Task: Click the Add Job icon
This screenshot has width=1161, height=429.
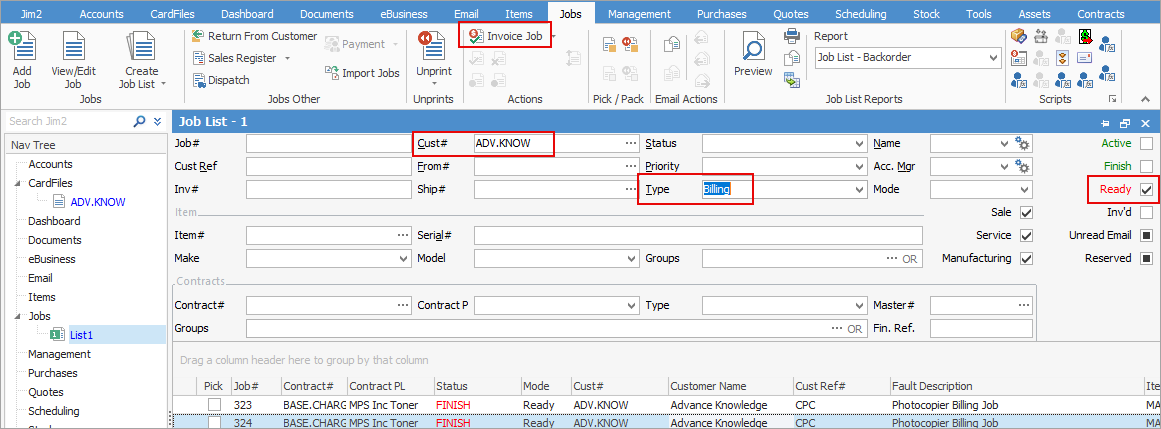Action: tap(22, 47)
